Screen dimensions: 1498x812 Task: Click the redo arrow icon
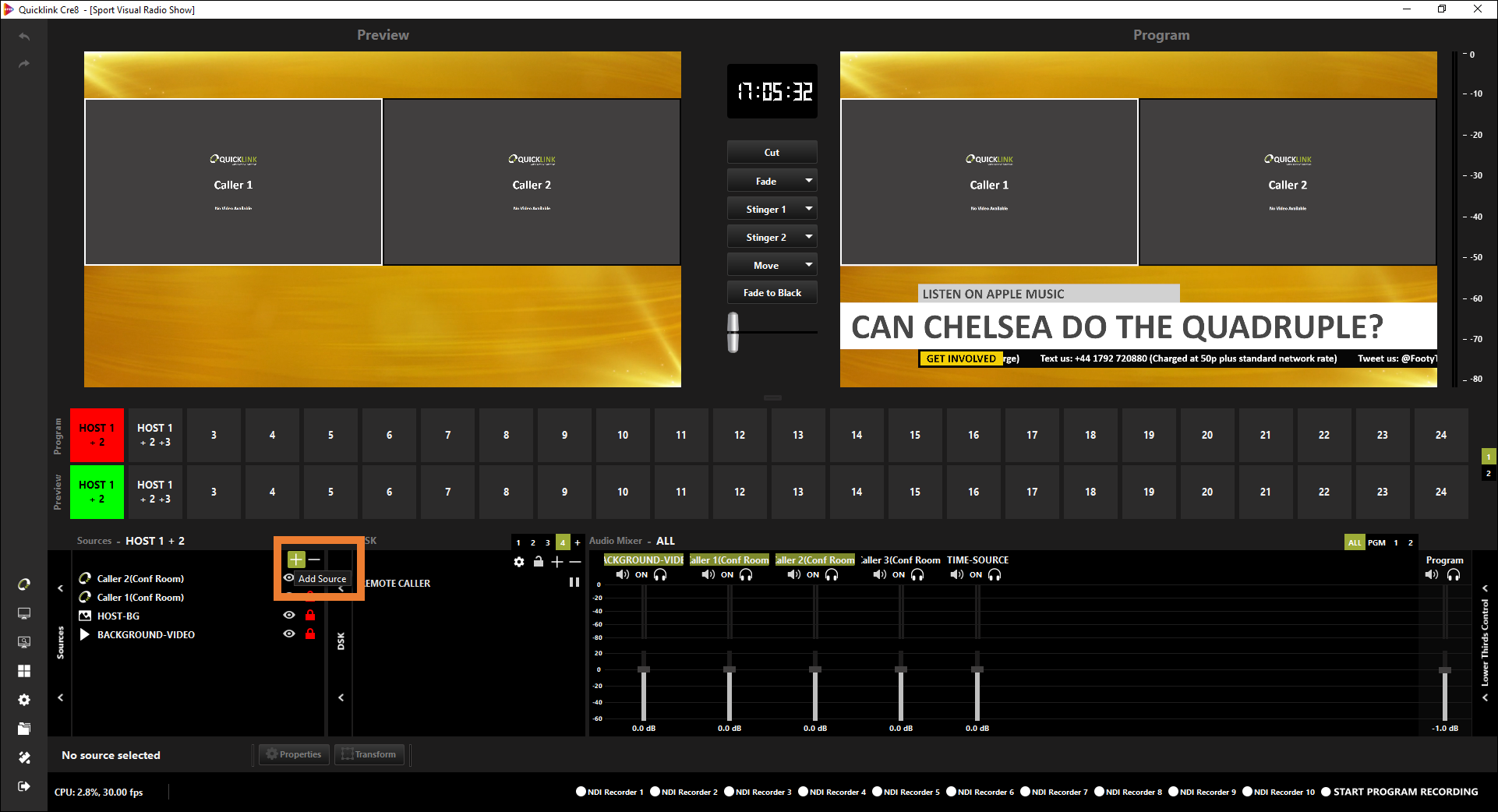coord(24,64)
